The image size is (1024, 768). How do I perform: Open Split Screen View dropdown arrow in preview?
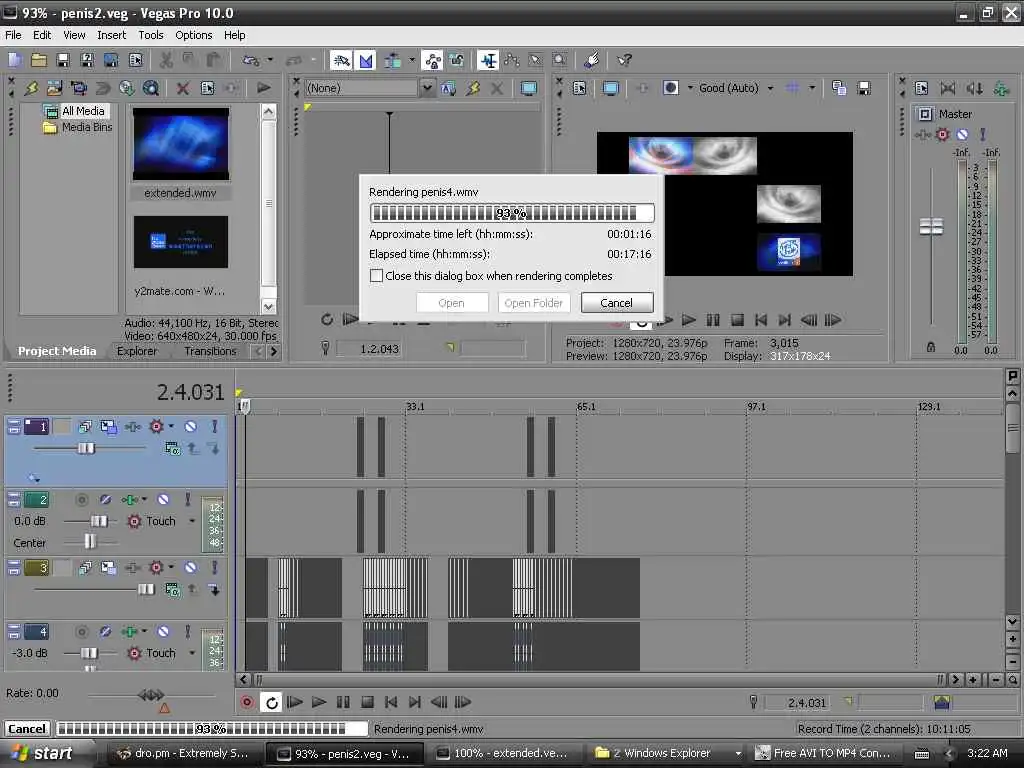690,88
